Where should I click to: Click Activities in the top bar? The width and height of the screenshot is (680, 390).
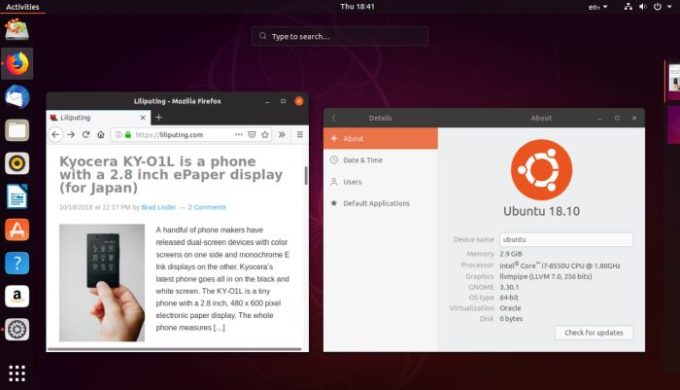23,7
